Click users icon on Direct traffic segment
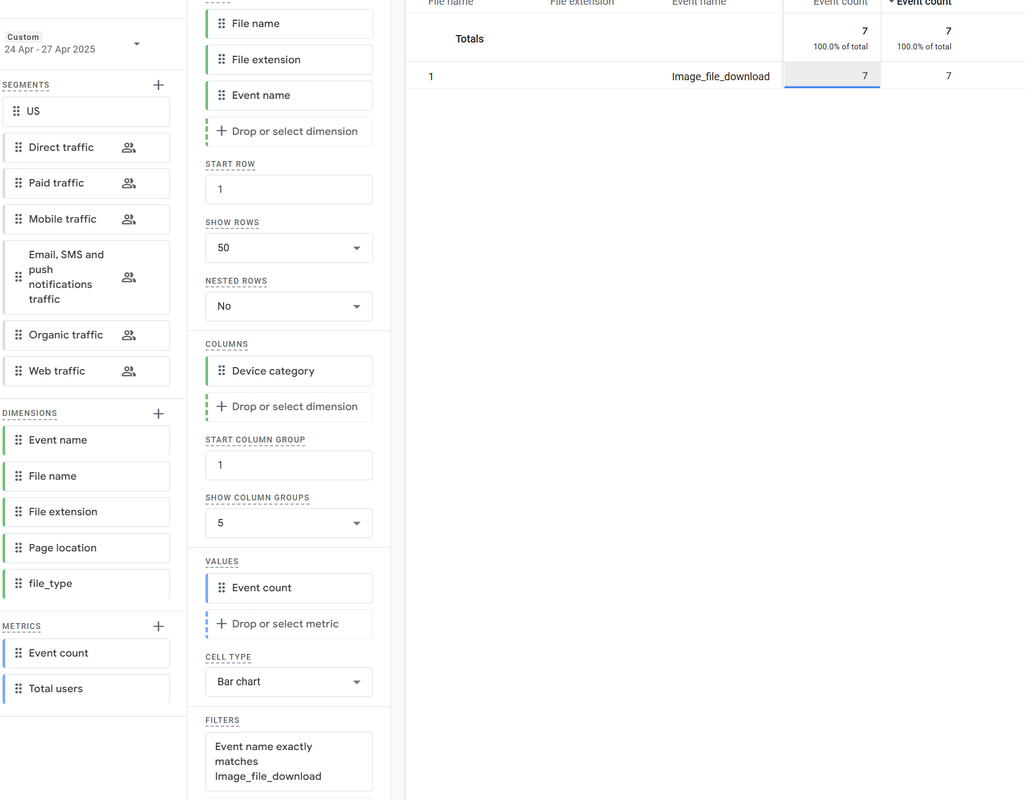 pyautogui.click(x=129, y=148)
